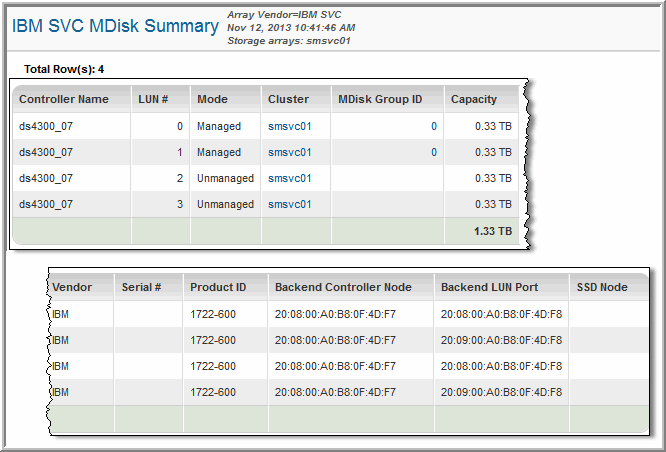Viewport: 666px width, 452px height.
Task: Select the Cluster column header
Action: tap(288, 100)
